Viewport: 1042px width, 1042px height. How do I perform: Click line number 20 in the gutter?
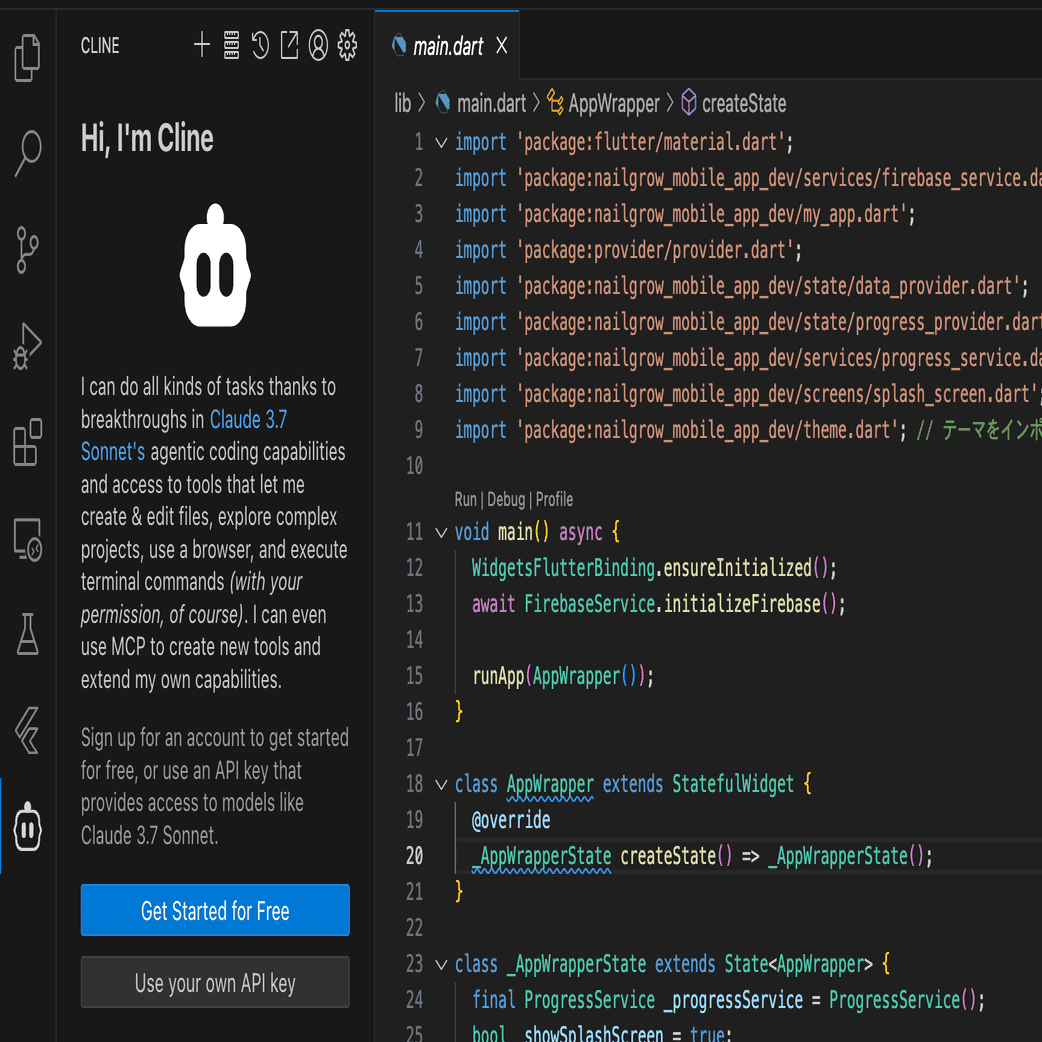click(x=414, y=856)
